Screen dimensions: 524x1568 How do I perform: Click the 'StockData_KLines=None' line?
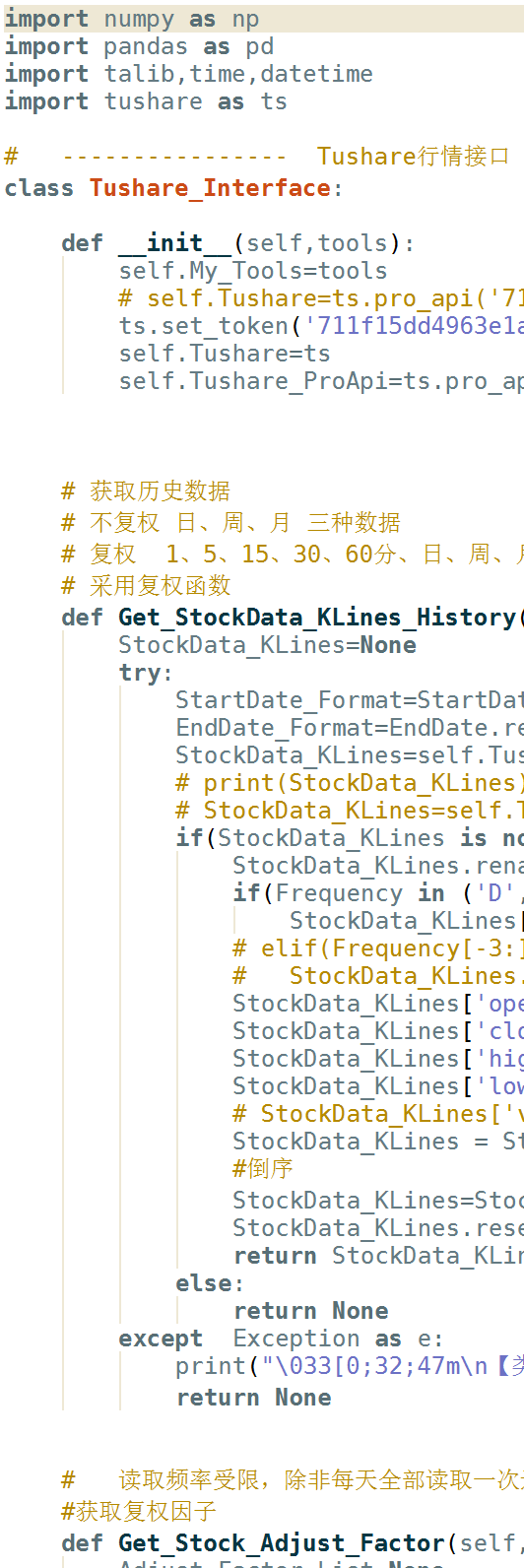click(267, 645)
